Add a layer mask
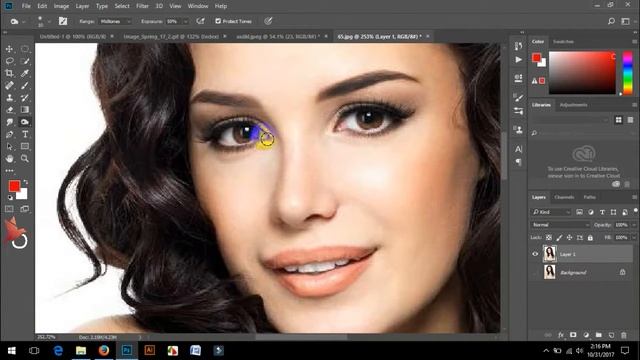Image resolution: width=640 pixels, height=360 pixels. click(x=573, y=335)
